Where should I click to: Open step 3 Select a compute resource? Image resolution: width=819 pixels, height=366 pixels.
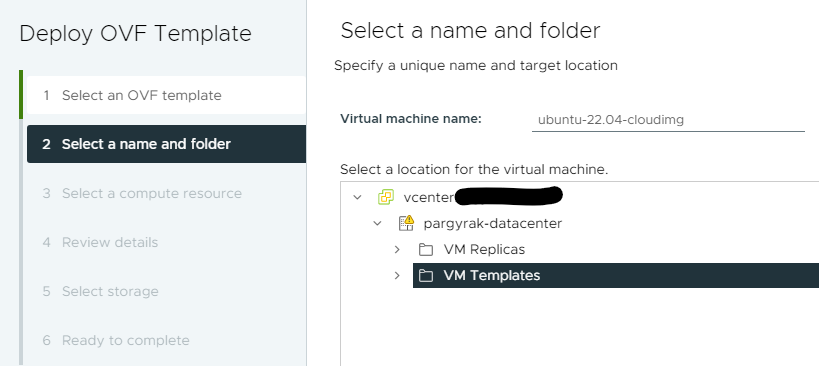point(166,193)
